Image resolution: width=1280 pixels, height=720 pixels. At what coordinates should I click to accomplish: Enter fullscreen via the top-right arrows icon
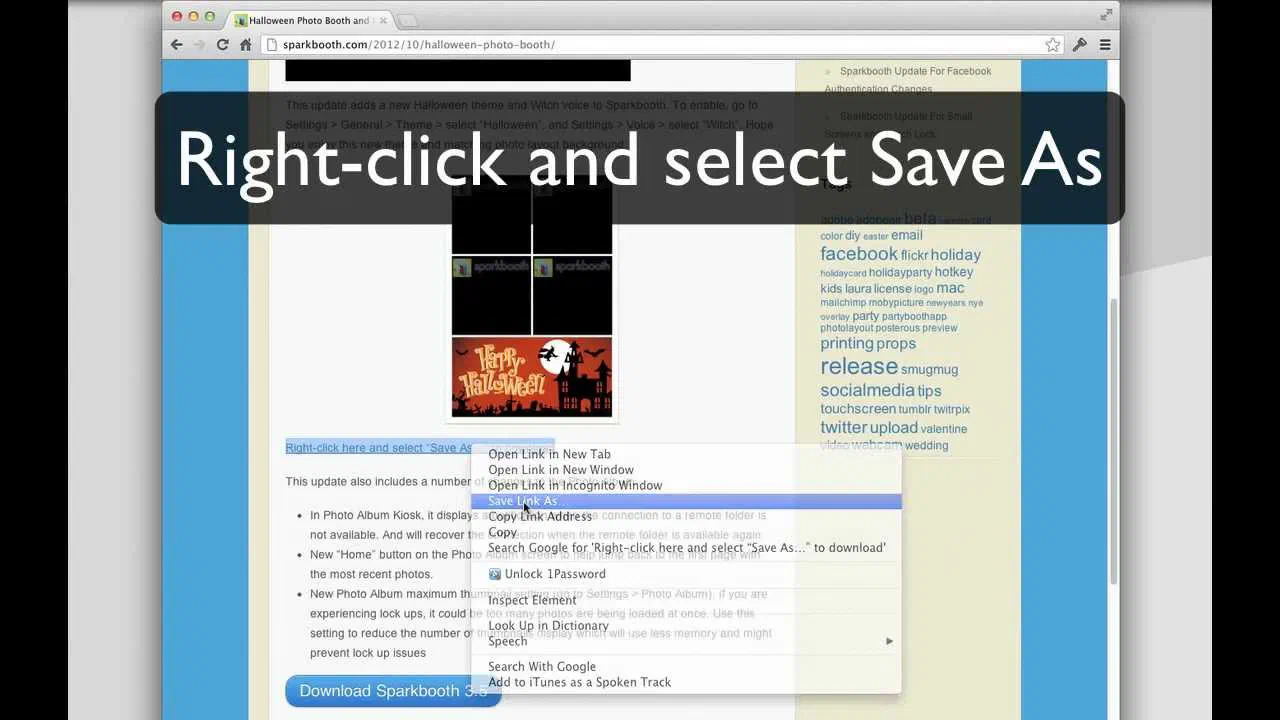tap(1106, 15)
